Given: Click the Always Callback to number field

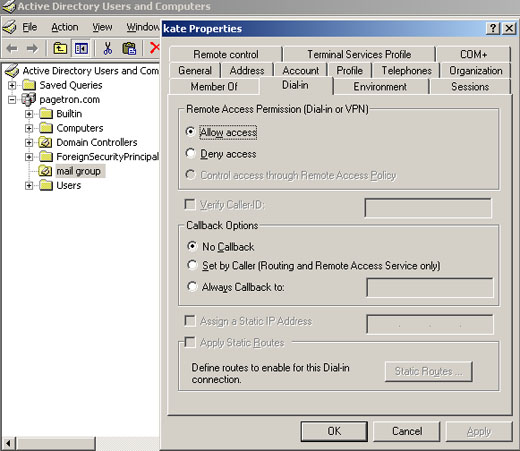Looking at the screenshot, I should [430, 287].
